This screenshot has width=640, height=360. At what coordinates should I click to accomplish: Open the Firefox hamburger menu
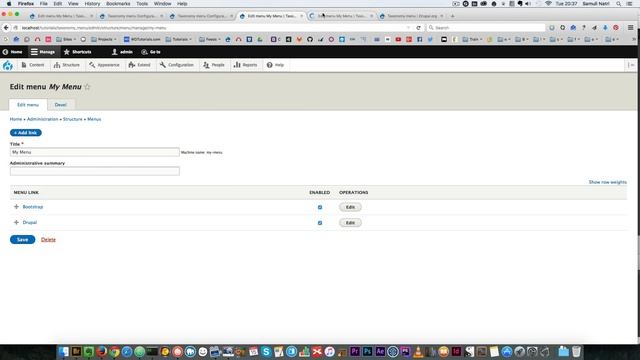(631, 28)
